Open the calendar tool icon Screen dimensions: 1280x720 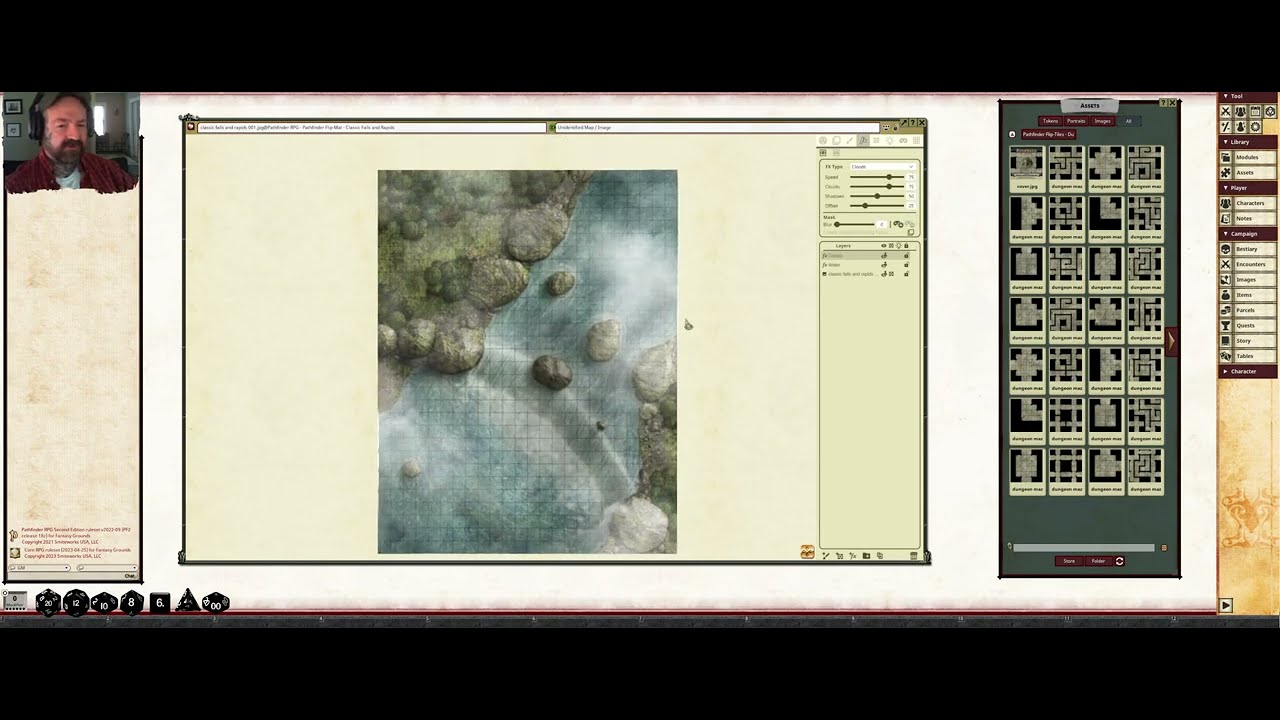[x=1256, y=111]
